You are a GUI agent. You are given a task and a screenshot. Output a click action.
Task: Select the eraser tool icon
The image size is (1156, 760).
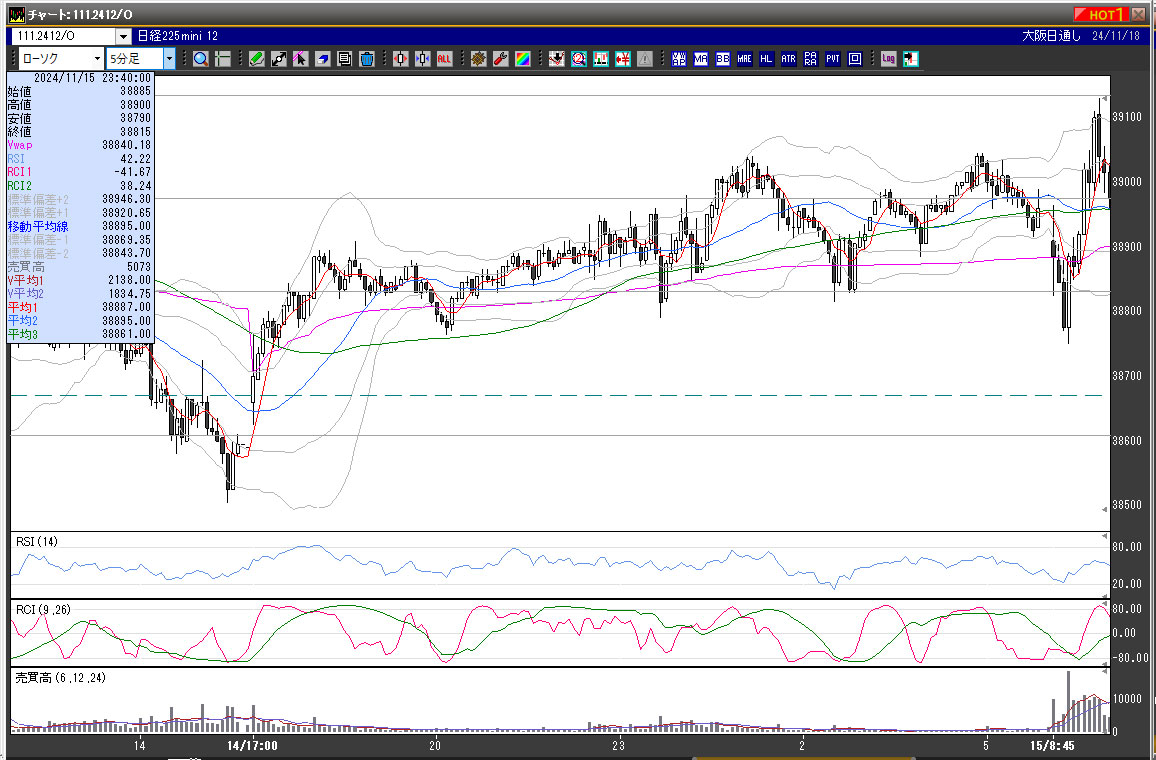point(322,59)
